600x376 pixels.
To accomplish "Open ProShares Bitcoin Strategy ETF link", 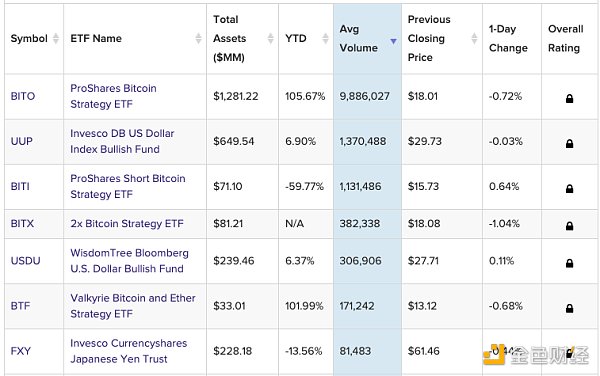I will 113,96.
